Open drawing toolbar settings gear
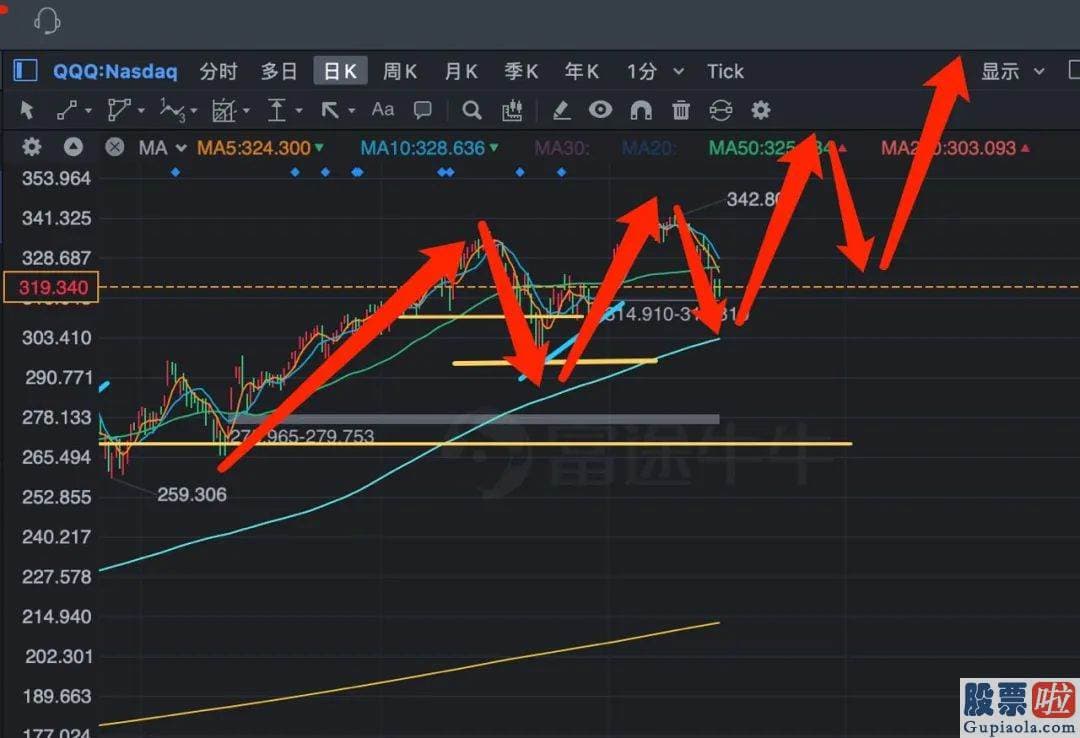The image size is (1080, 738). coord(760,110)
